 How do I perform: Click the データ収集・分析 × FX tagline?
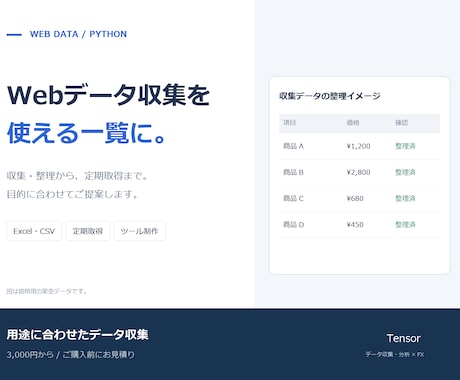[x=395, y=354]
